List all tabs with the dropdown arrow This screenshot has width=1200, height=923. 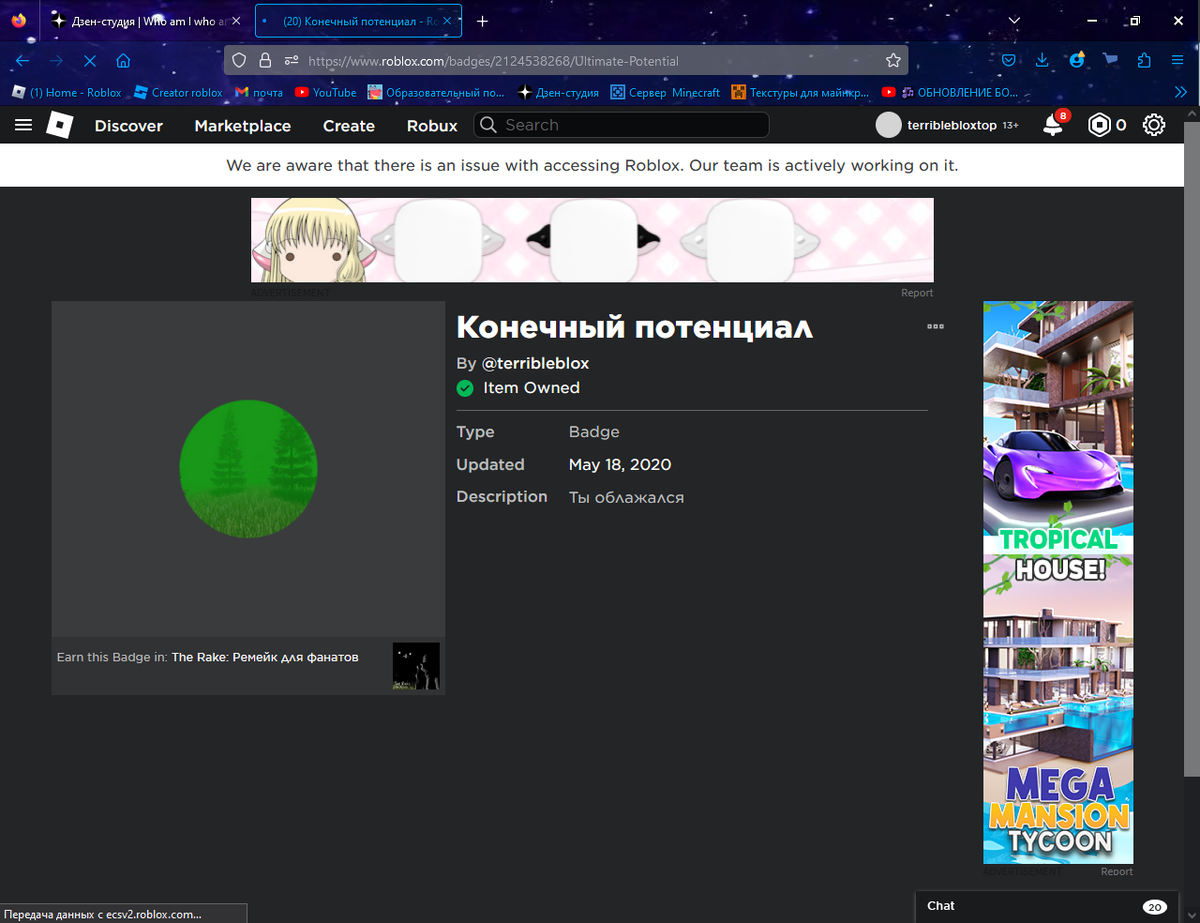pos(1015,21)
